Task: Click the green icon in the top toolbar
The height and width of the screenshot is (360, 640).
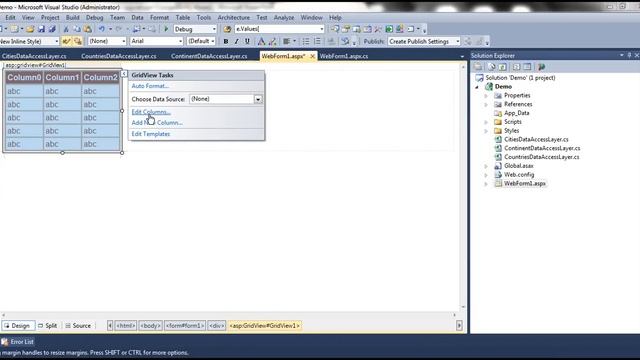Action: point(389,29)
